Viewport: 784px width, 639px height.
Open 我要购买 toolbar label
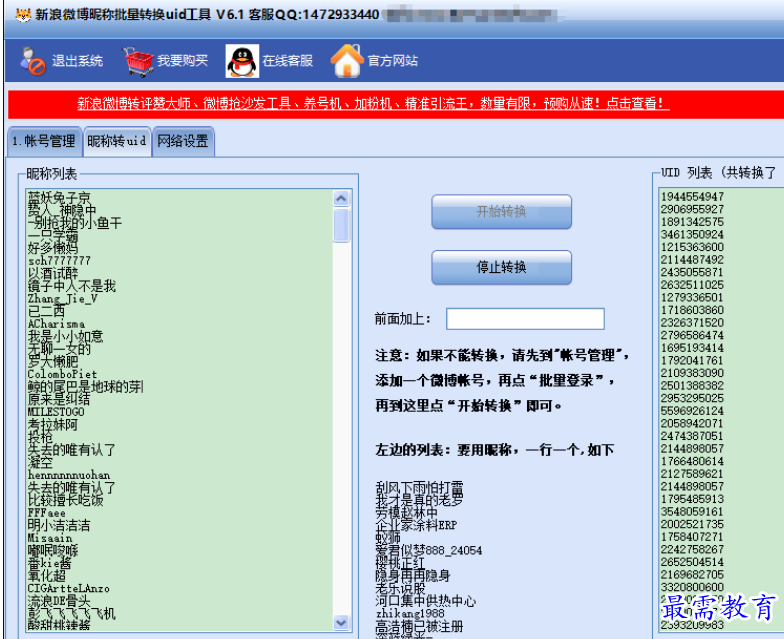182,61
